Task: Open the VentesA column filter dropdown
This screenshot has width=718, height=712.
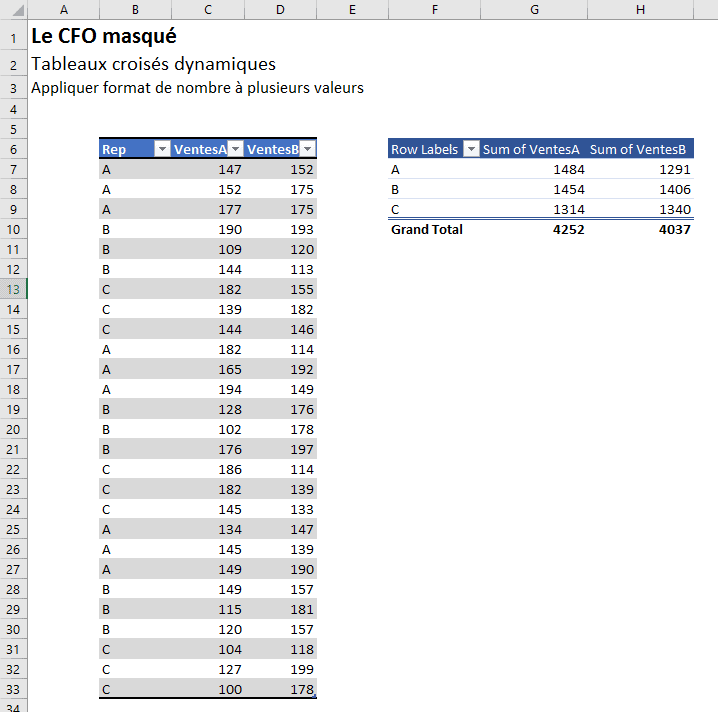Action: pyautogui.click(x=235, y=149)
